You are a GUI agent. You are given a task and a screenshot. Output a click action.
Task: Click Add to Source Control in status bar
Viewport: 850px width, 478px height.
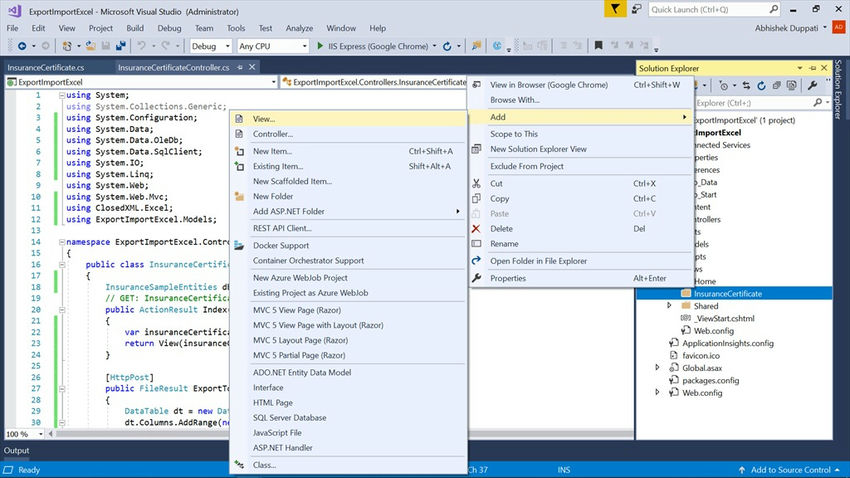coord(792,470)
